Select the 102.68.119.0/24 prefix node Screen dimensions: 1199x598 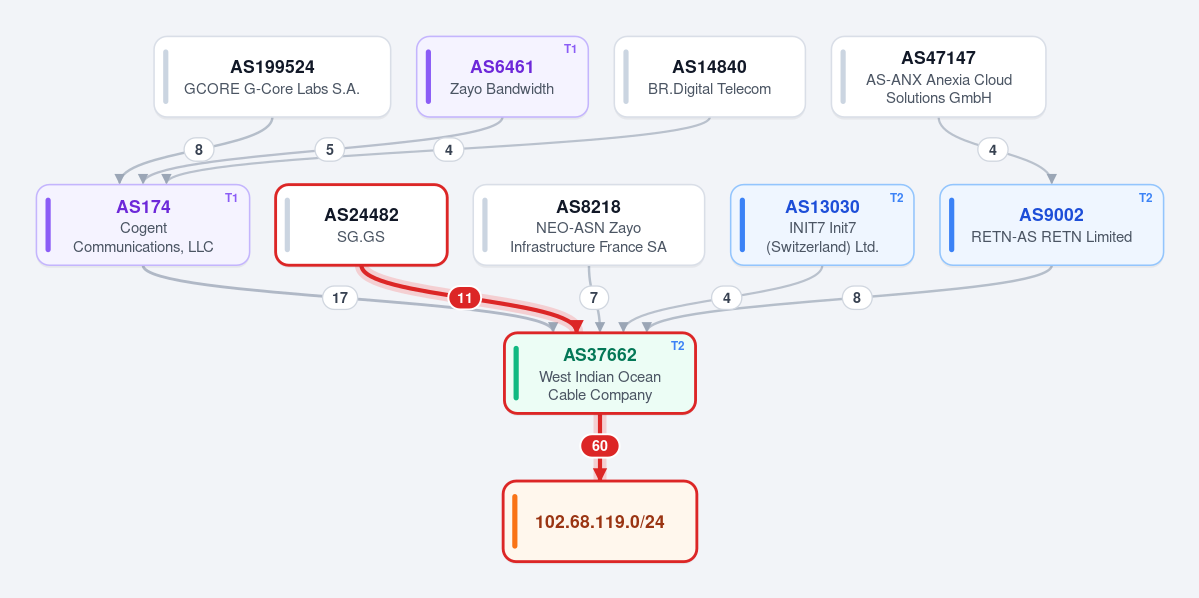point(600,522)
